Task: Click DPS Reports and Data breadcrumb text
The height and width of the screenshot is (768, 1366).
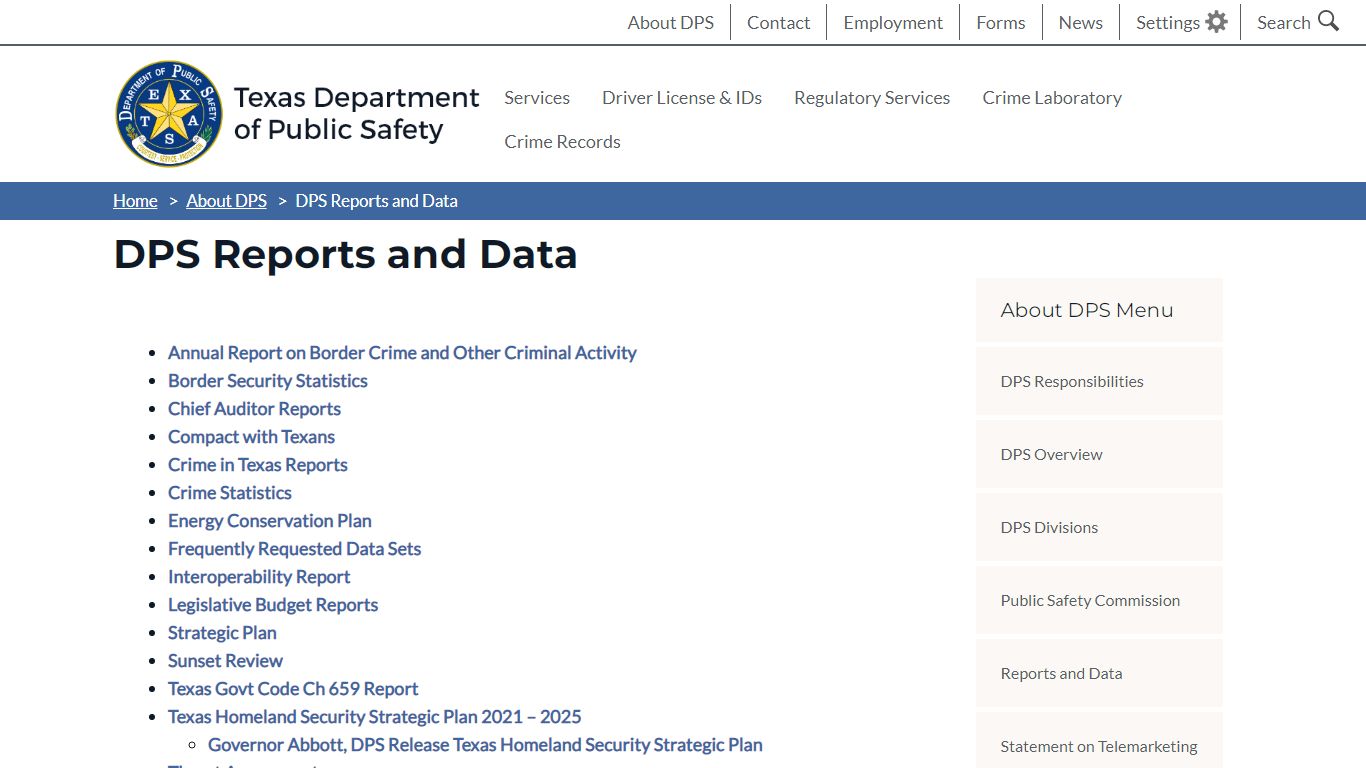Action: (x=376, y=201)
